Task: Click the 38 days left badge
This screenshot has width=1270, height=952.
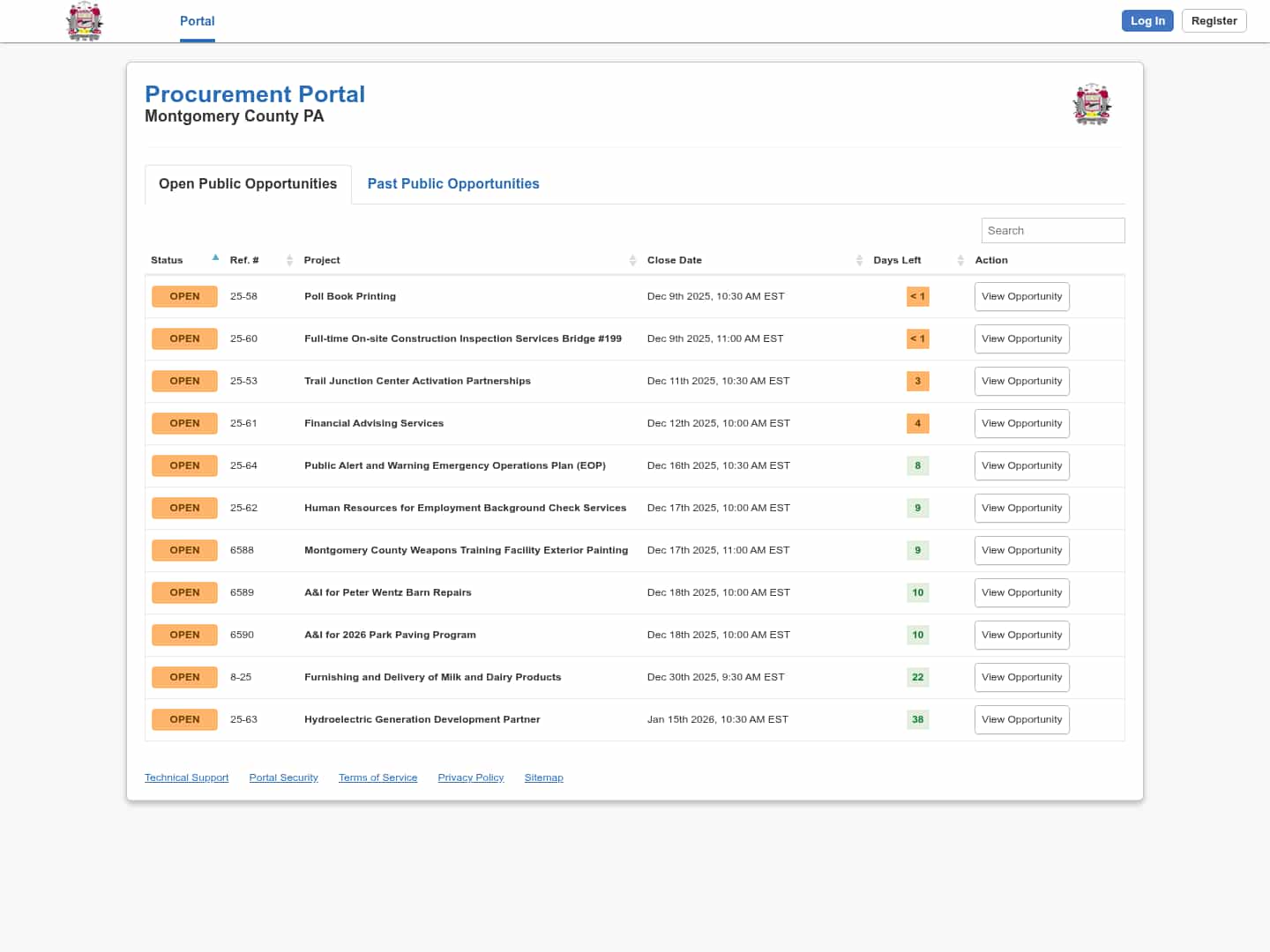Action: [x=917, y=719]
